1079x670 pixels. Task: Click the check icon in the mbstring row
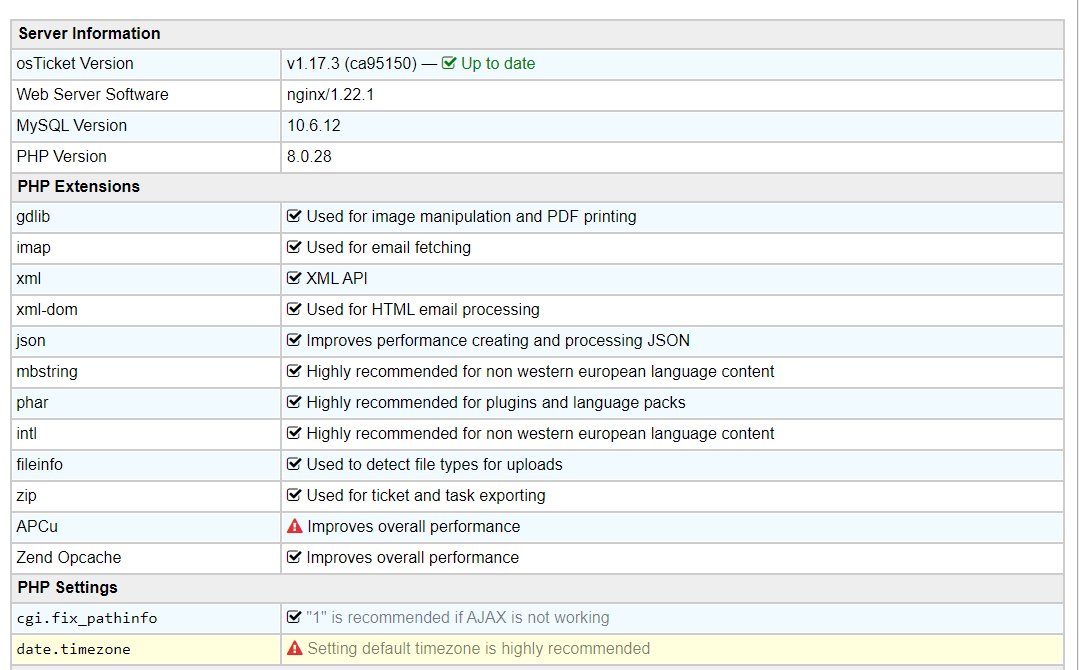tap(294, 371)
